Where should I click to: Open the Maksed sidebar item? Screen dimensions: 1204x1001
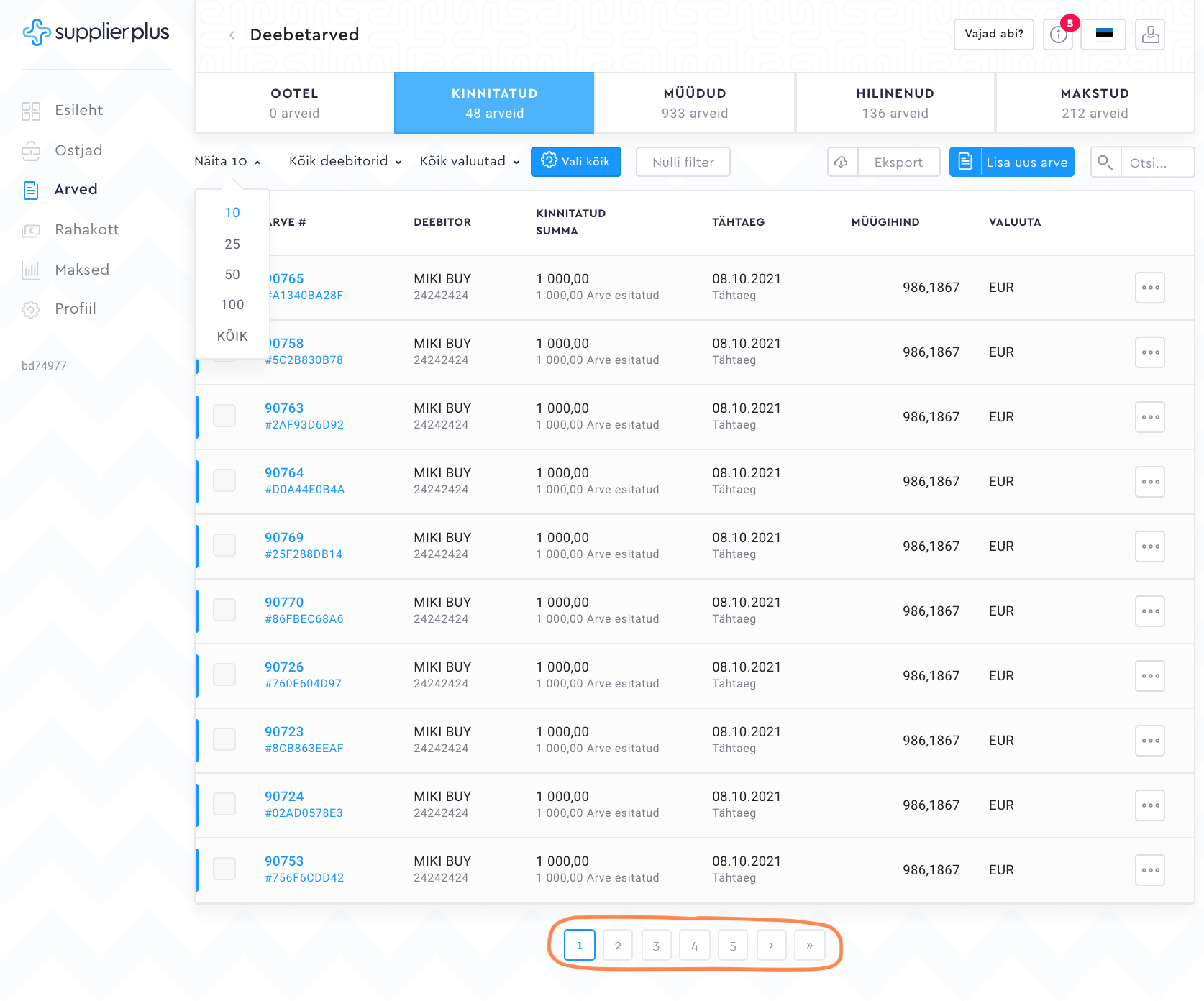[82, 270]
